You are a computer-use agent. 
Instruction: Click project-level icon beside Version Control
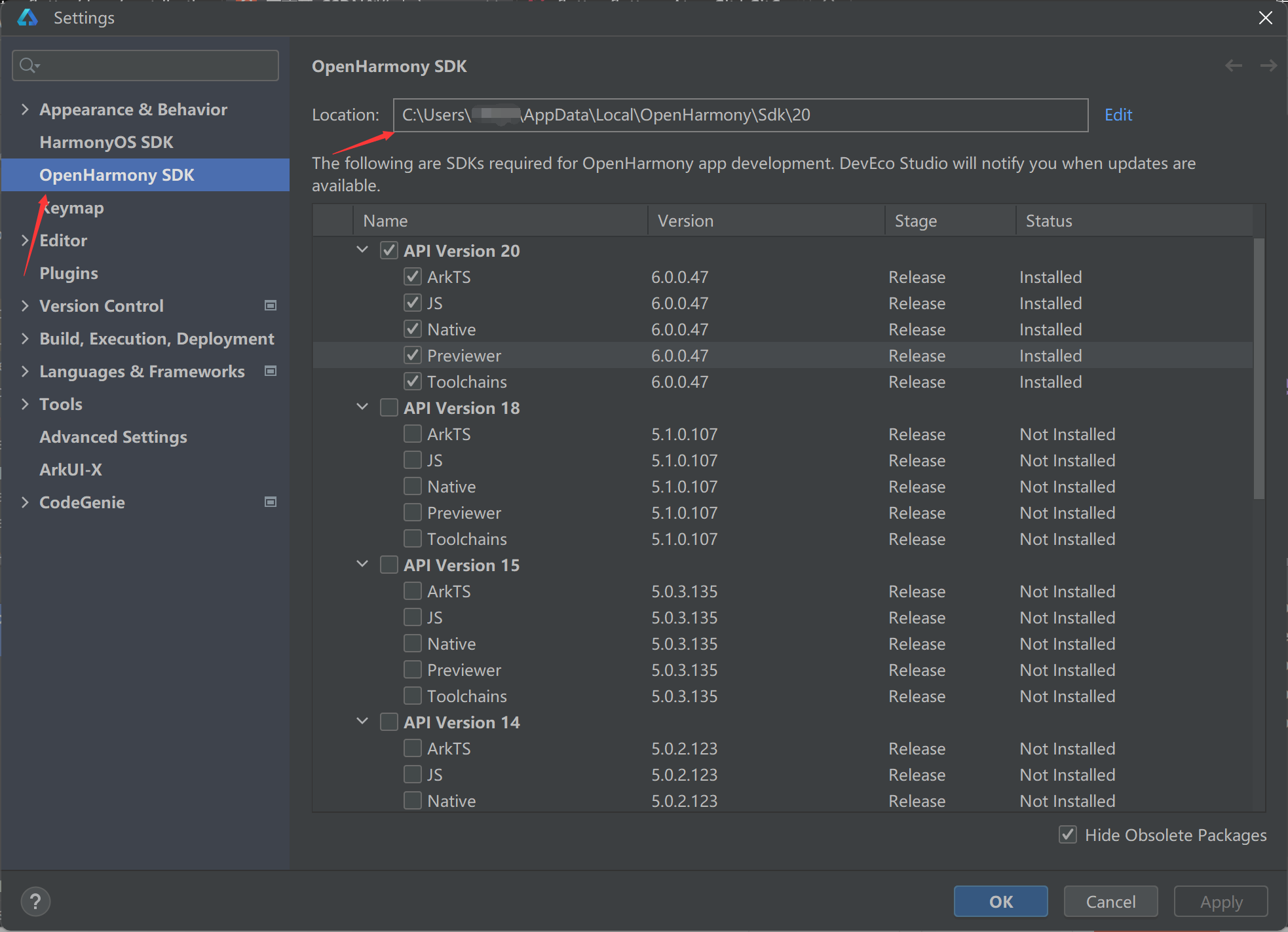[x=270, y=305]
